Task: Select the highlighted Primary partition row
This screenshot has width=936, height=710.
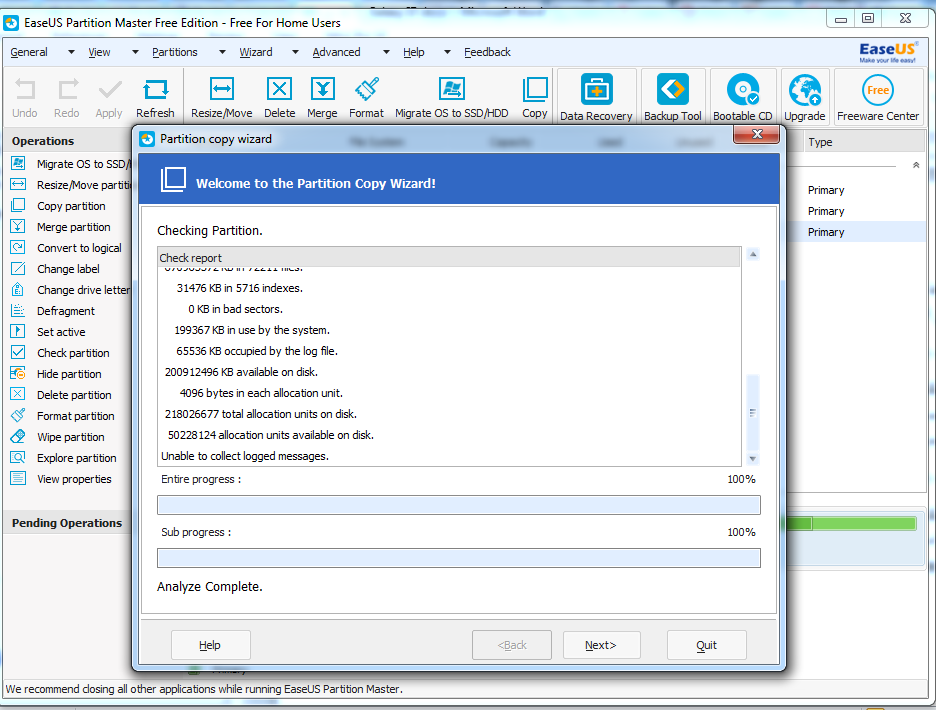Action: coord(856,232)
